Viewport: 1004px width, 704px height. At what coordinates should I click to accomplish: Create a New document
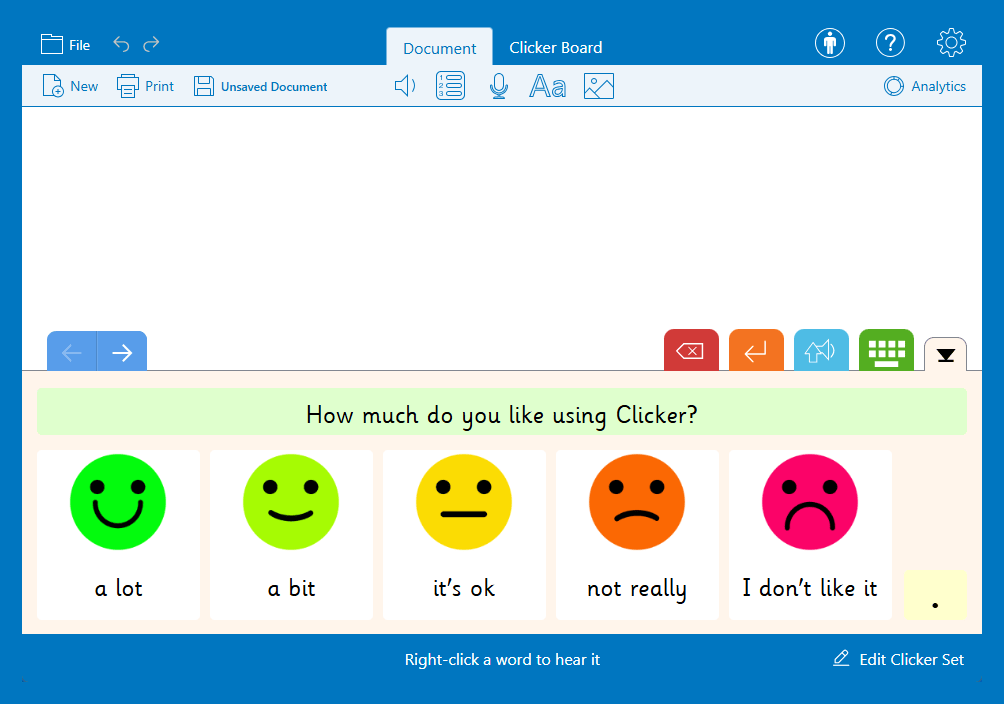click(70, 86)
